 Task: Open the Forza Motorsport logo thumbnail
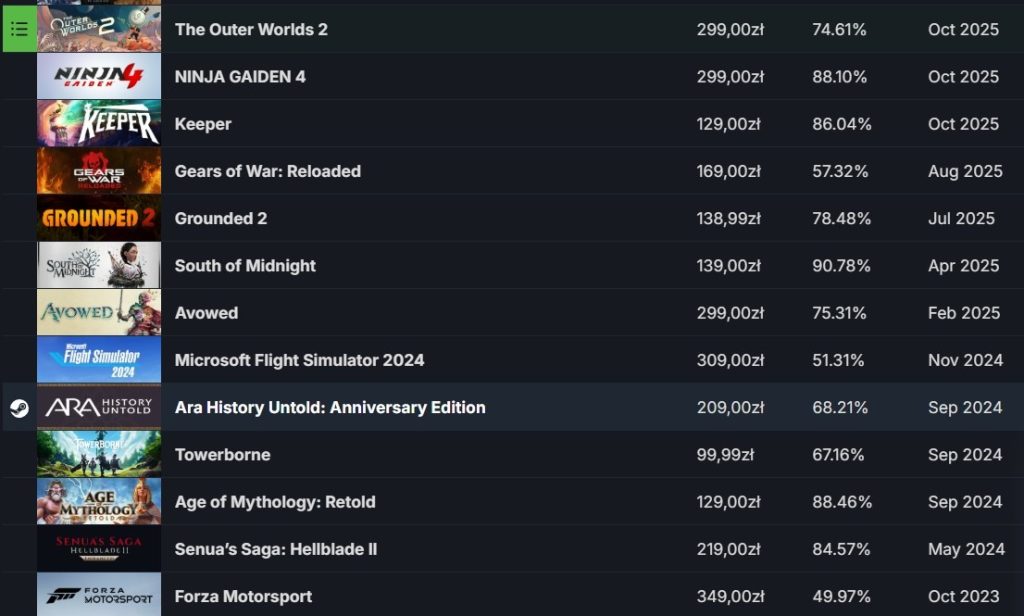tap(99, 596)
